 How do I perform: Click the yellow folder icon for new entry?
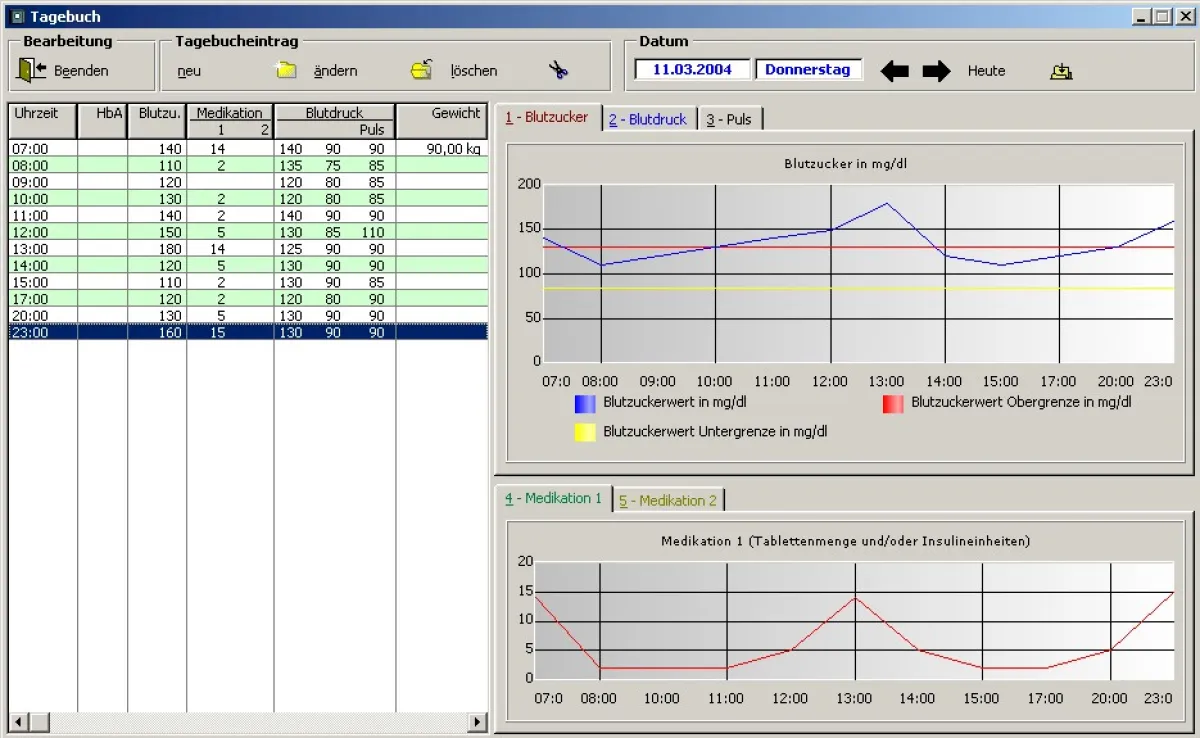point(286,70)
